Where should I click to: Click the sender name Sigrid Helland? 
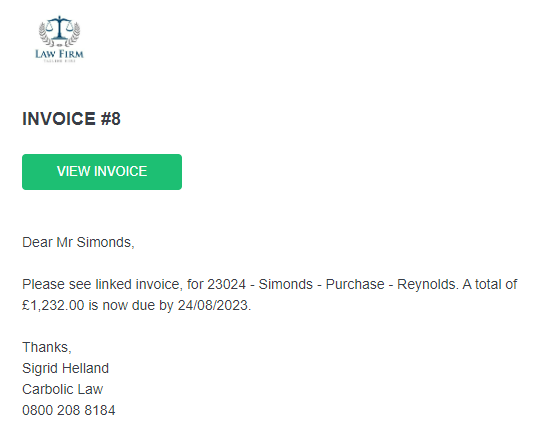(x=65, y=369)
